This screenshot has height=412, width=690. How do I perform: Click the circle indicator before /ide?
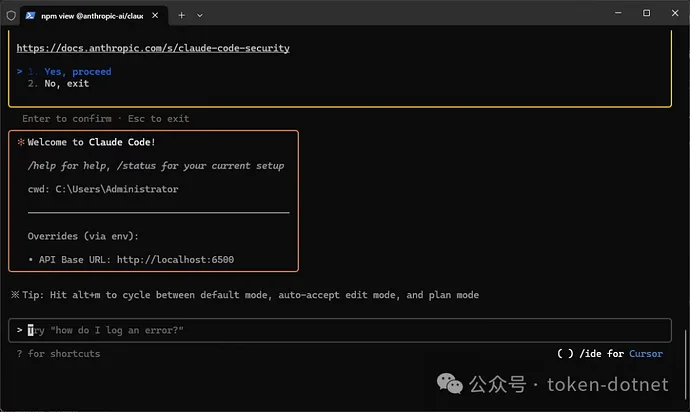point(565,353)
